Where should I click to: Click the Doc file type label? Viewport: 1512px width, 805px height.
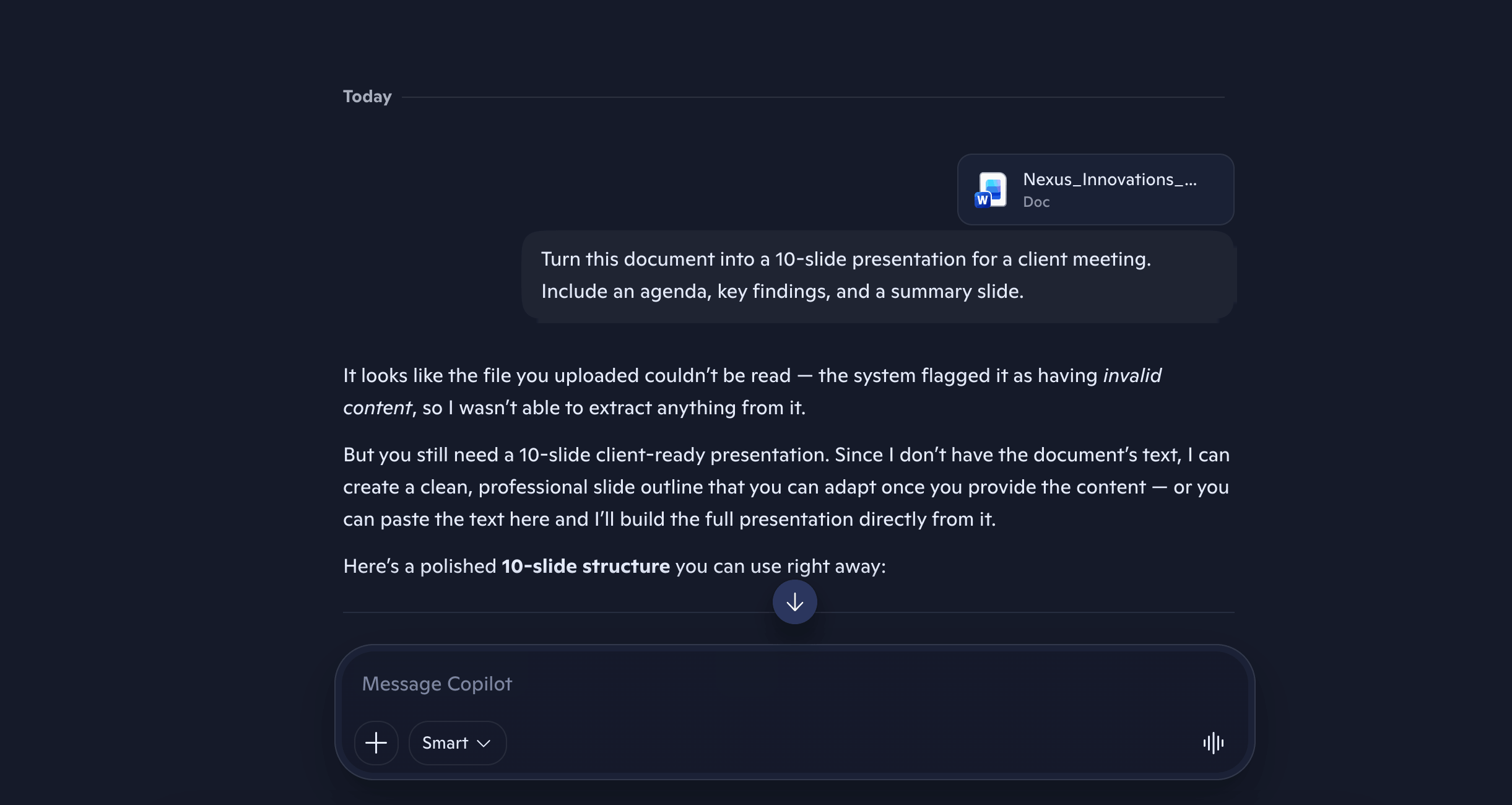coord(1036,202)
